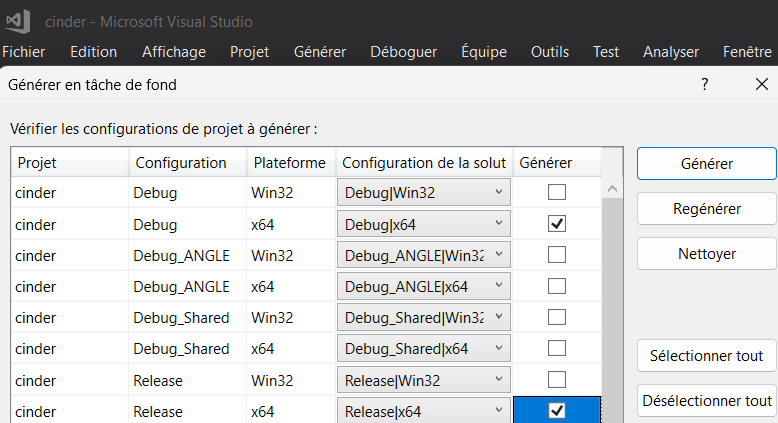Click the Générer column header
Viewport: 778px width, 423px height.
click(557, 163)
